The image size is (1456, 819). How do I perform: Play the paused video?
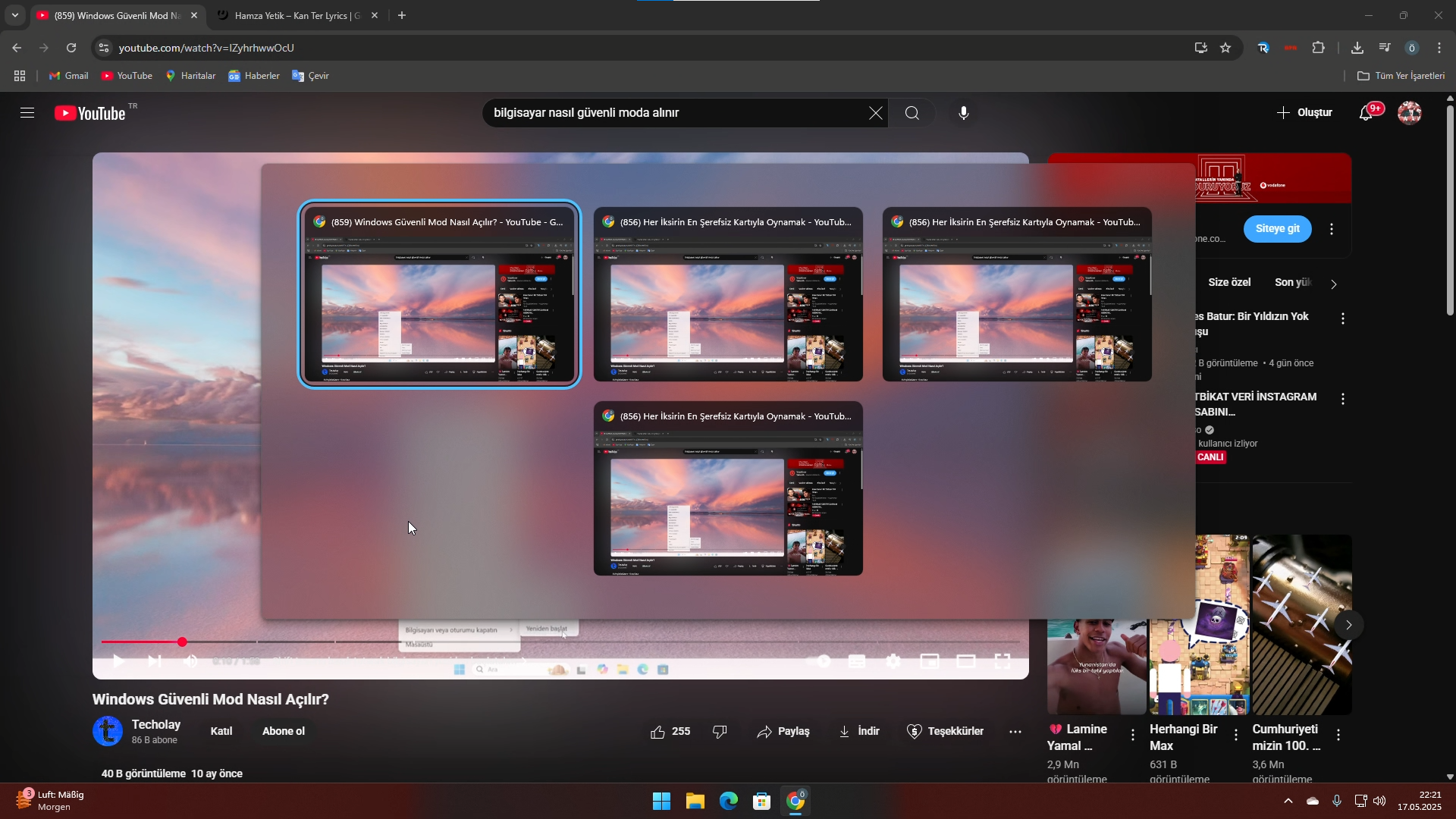click(x=119, y=661)
